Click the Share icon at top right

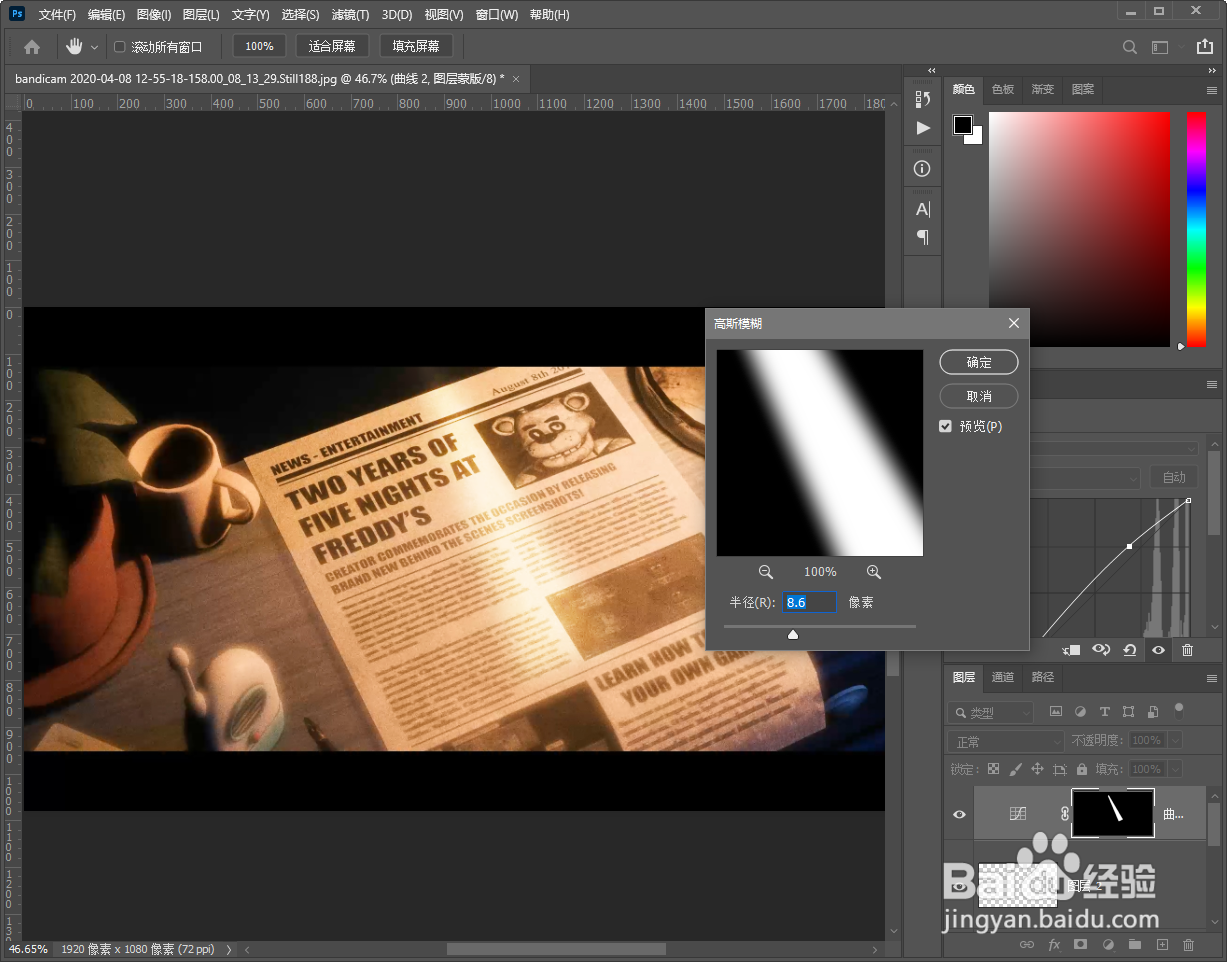tap(1204, 46)
